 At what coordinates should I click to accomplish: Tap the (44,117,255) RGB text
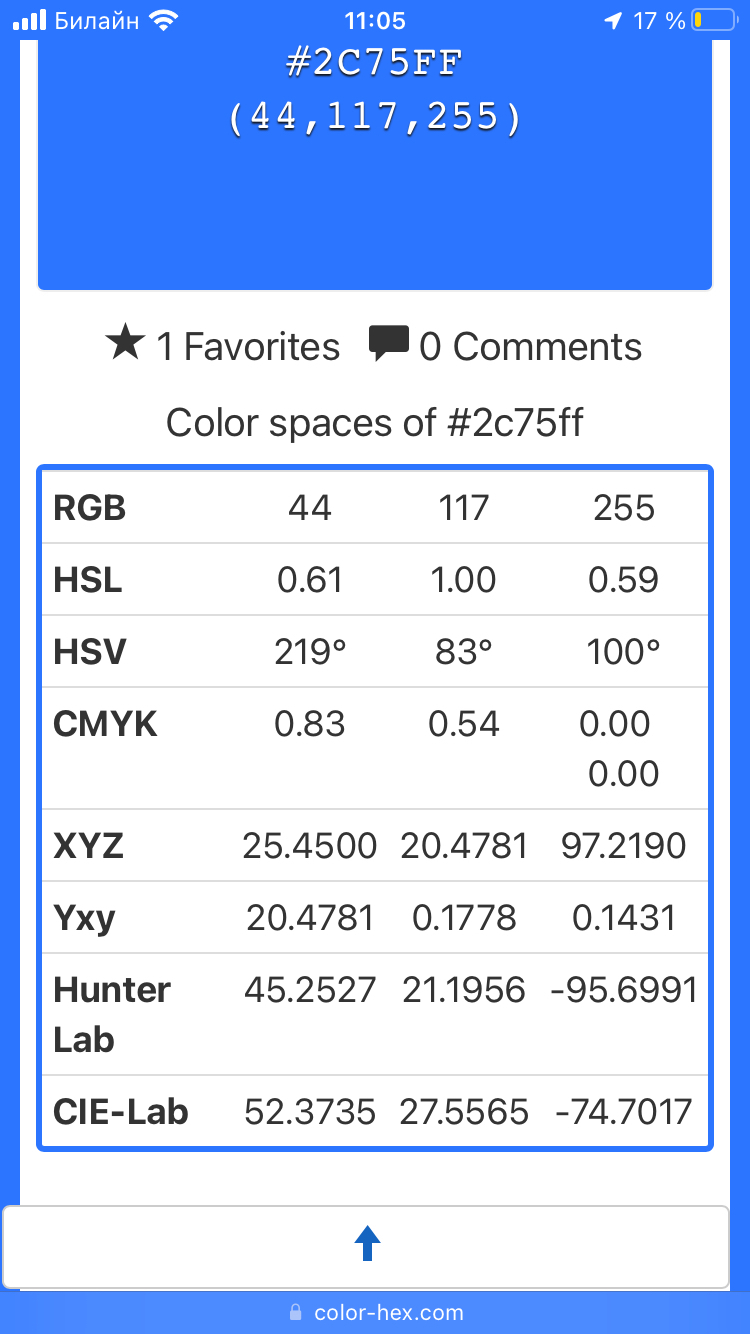click(375, 118)
